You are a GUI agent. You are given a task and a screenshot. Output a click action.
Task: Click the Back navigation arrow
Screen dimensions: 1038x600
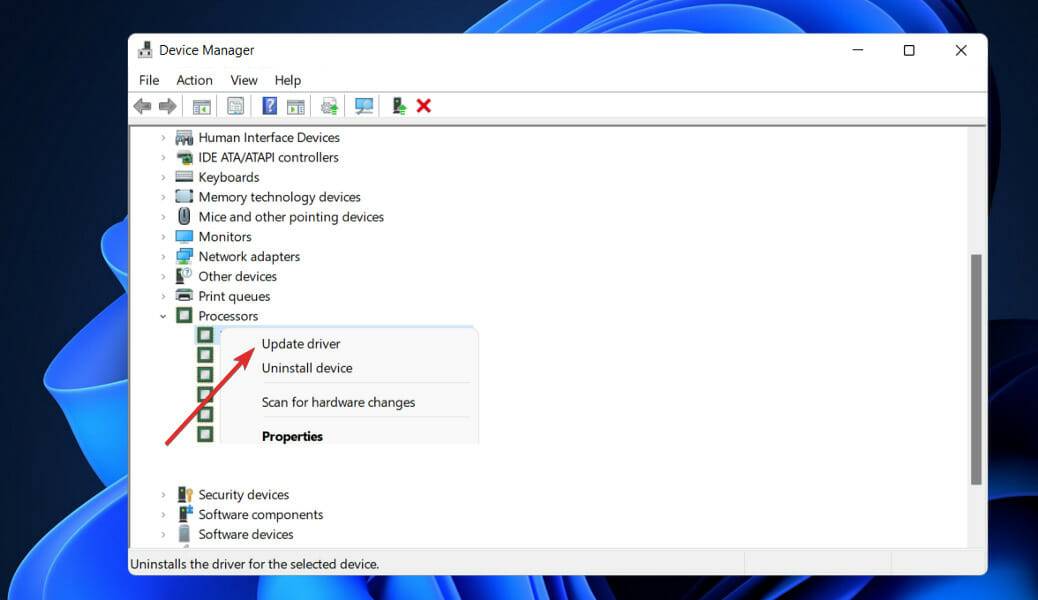(141, 105)
